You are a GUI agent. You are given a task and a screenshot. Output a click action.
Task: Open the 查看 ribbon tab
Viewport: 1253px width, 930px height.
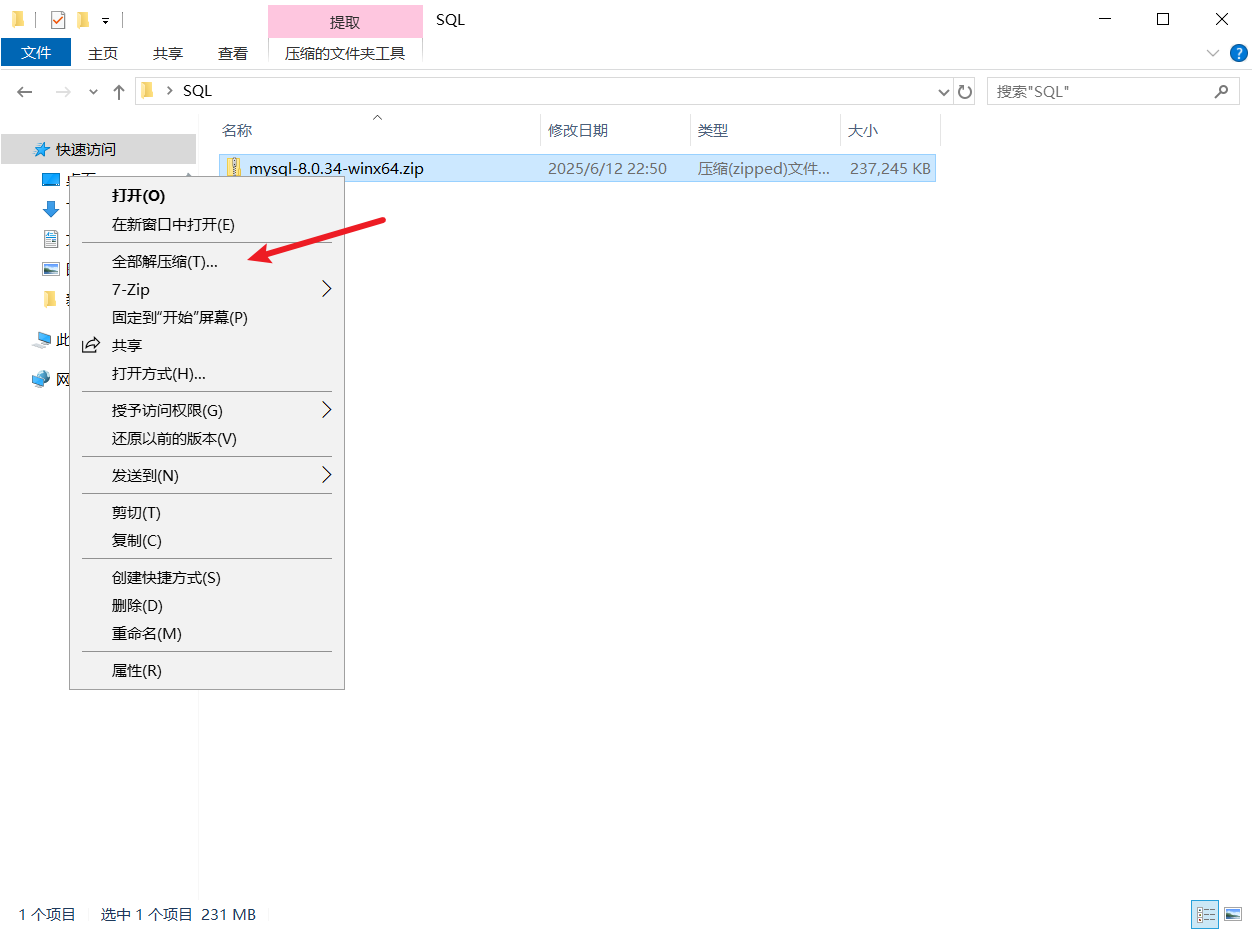(x=233, y=53)
